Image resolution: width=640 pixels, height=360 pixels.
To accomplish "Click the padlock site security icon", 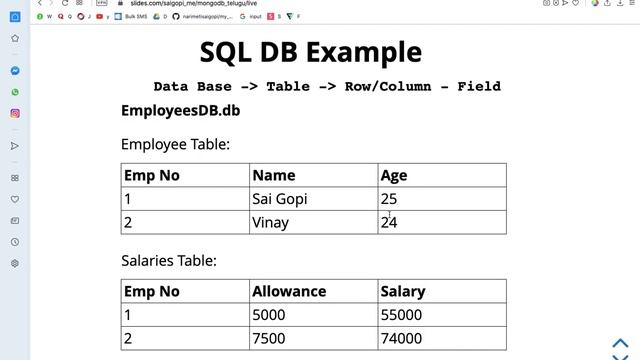I will (x=120, y=3).
